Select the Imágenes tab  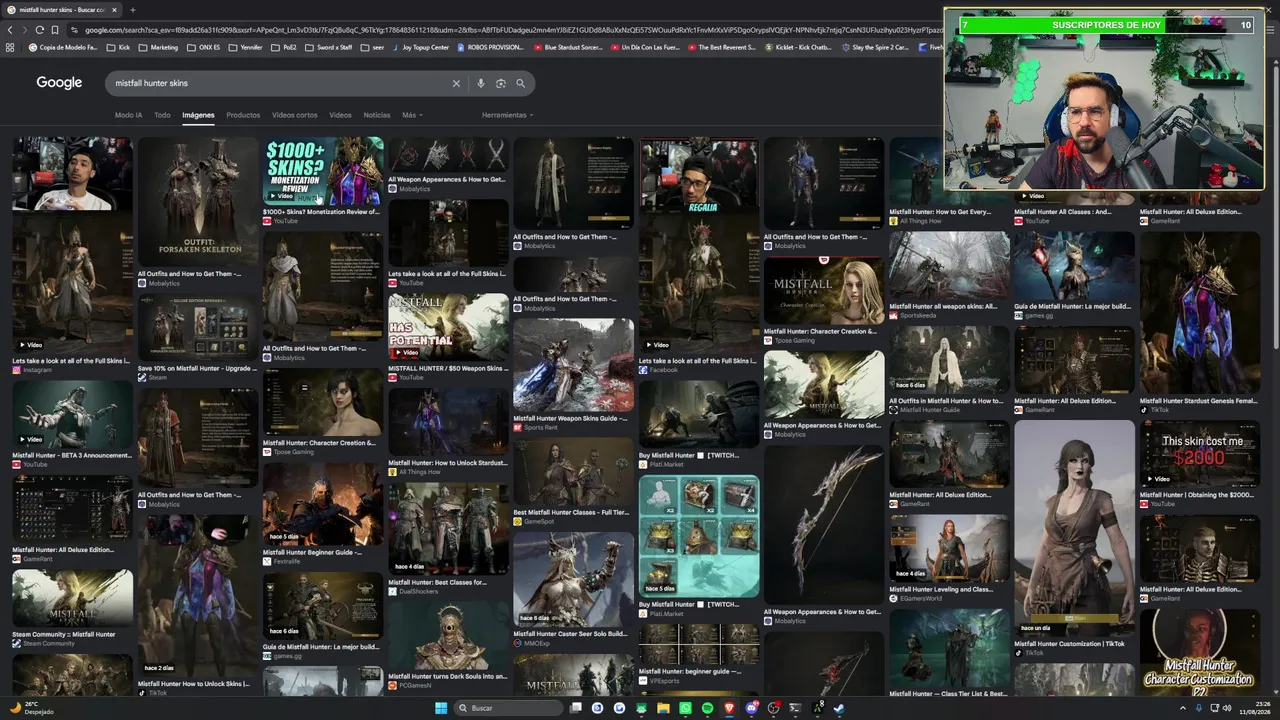(198, 115)
